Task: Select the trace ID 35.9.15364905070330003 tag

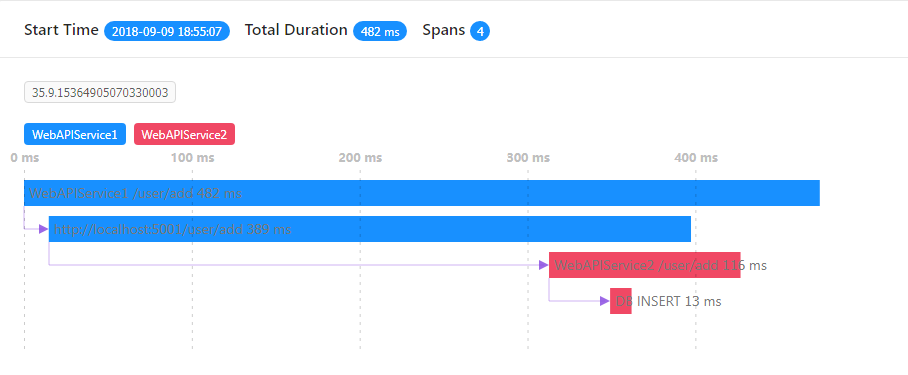Action: pos(100,93)
